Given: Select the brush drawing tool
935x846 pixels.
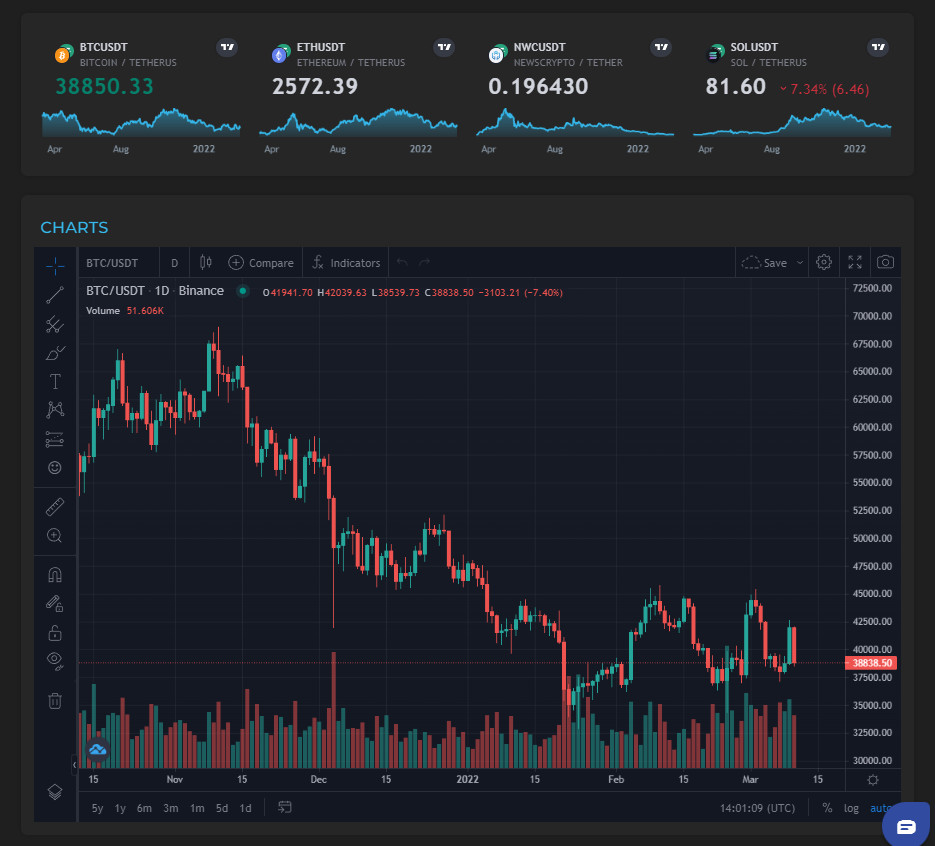Looking at the screenshot, I should tap(55, 353).
